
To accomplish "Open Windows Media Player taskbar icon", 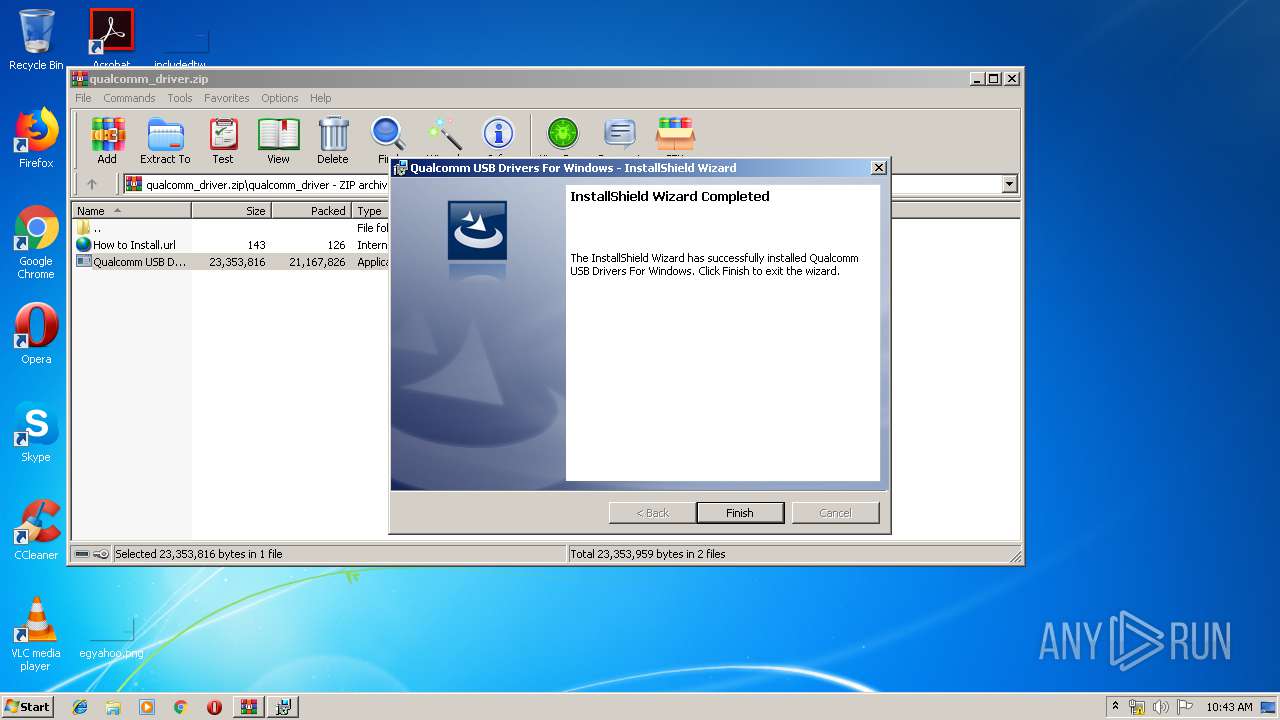I will tap(147, 707).
